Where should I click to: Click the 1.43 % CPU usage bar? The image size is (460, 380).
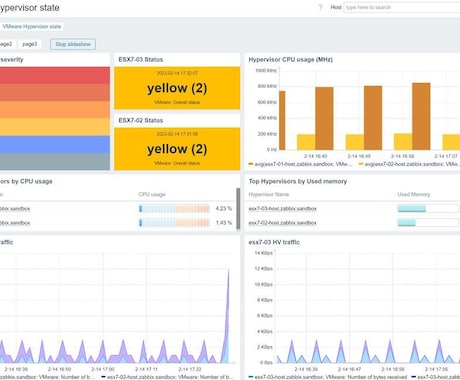[174, 223]
